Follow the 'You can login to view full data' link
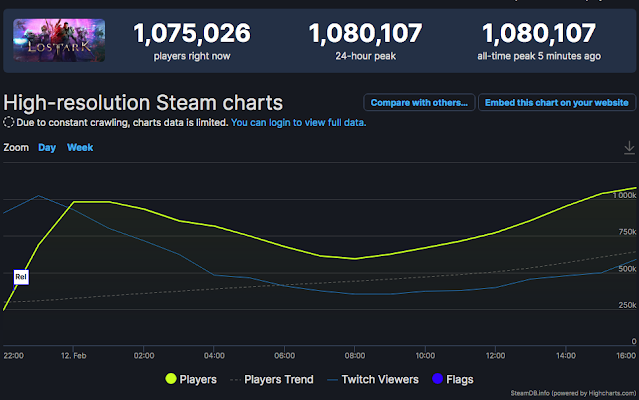This screenshot has height=400, width=639. 298,123
